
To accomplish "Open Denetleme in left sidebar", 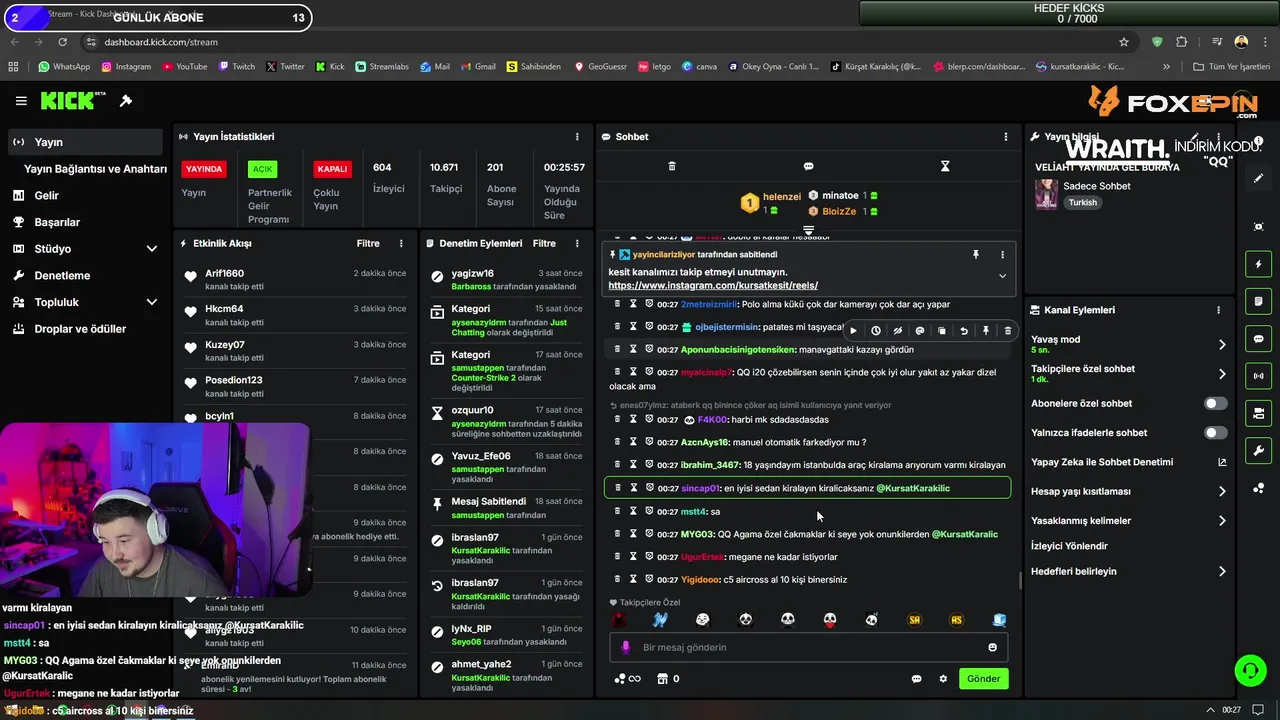I will (x=86, y=276).
